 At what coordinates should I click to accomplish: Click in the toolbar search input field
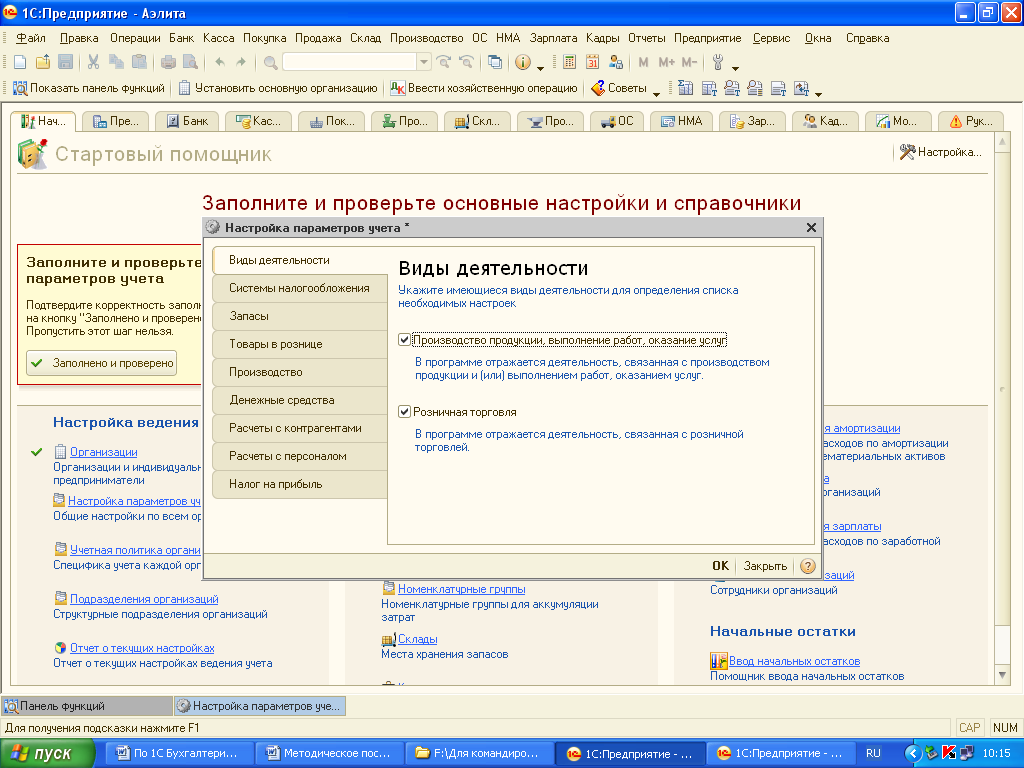(350, 62)
